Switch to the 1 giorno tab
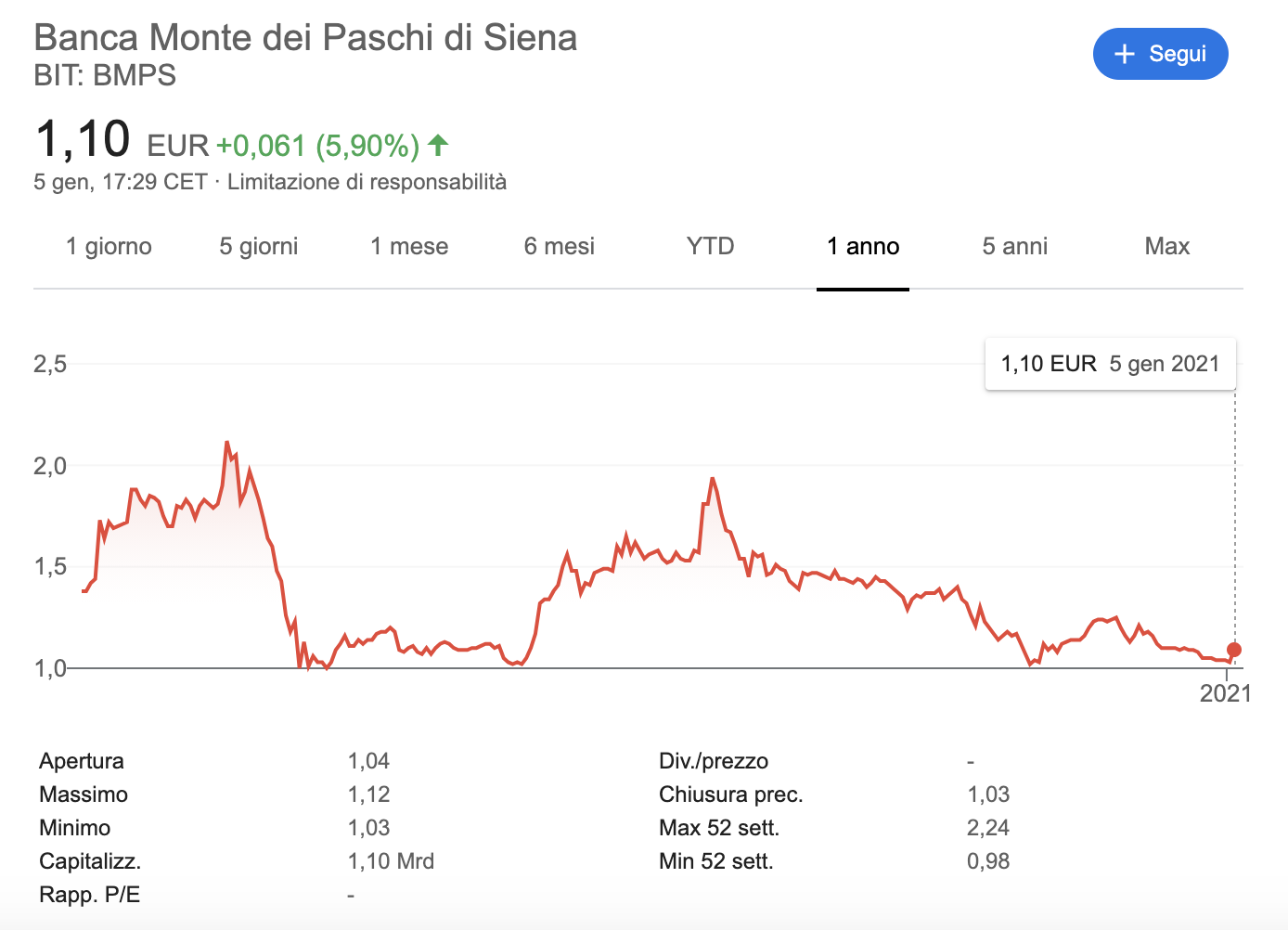The height and width of the screenshot is (930, 1288). point(109,246)
